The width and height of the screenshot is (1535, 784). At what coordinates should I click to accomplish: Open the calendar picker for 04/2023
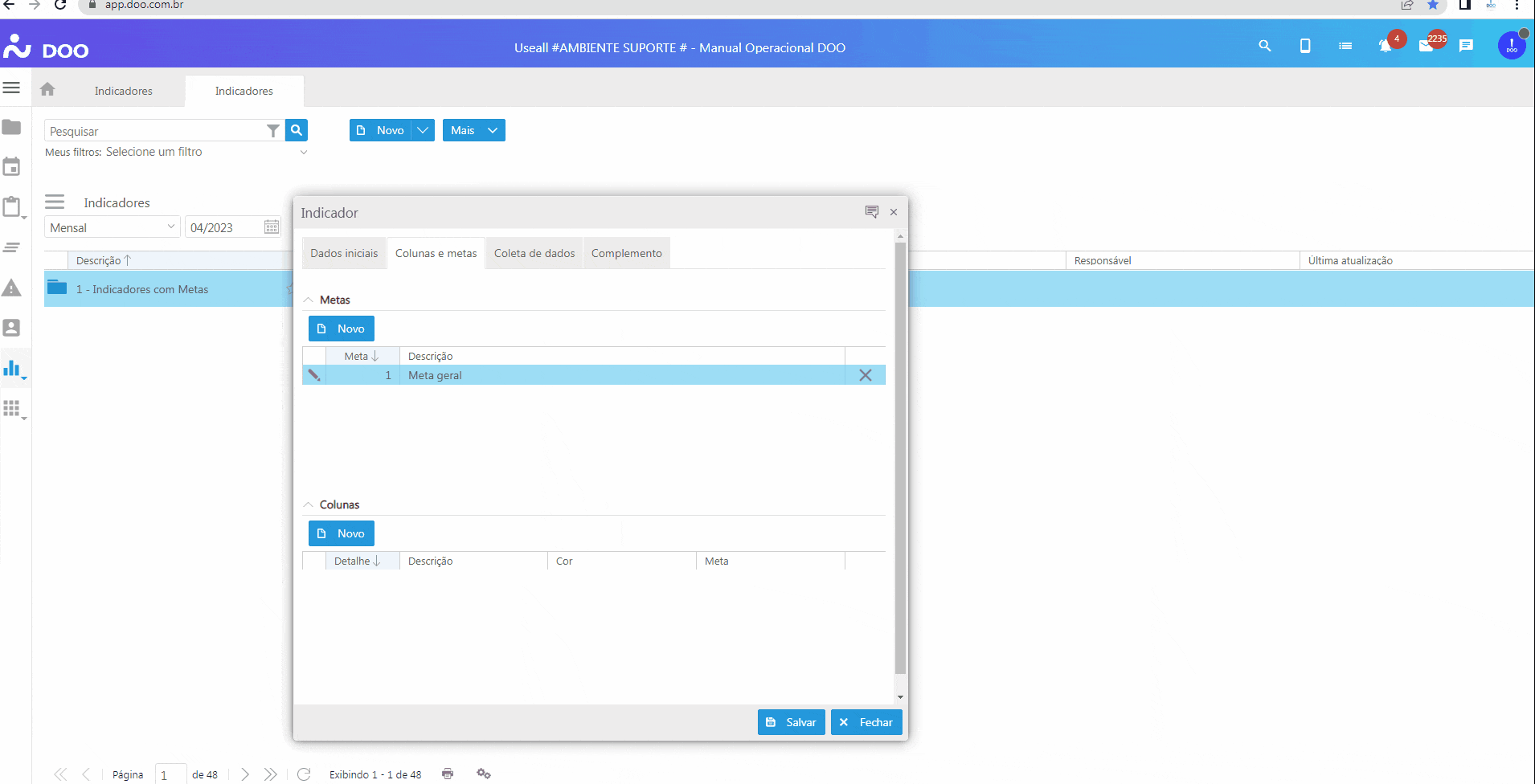pos(272,227)
